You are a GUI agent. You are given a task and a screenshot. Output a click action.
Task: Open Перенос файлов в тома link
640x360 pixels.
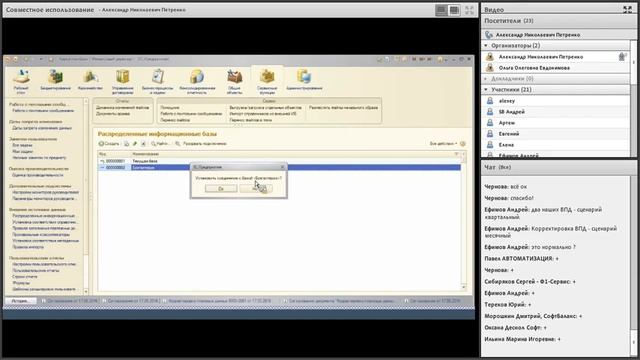pos(251,120)
